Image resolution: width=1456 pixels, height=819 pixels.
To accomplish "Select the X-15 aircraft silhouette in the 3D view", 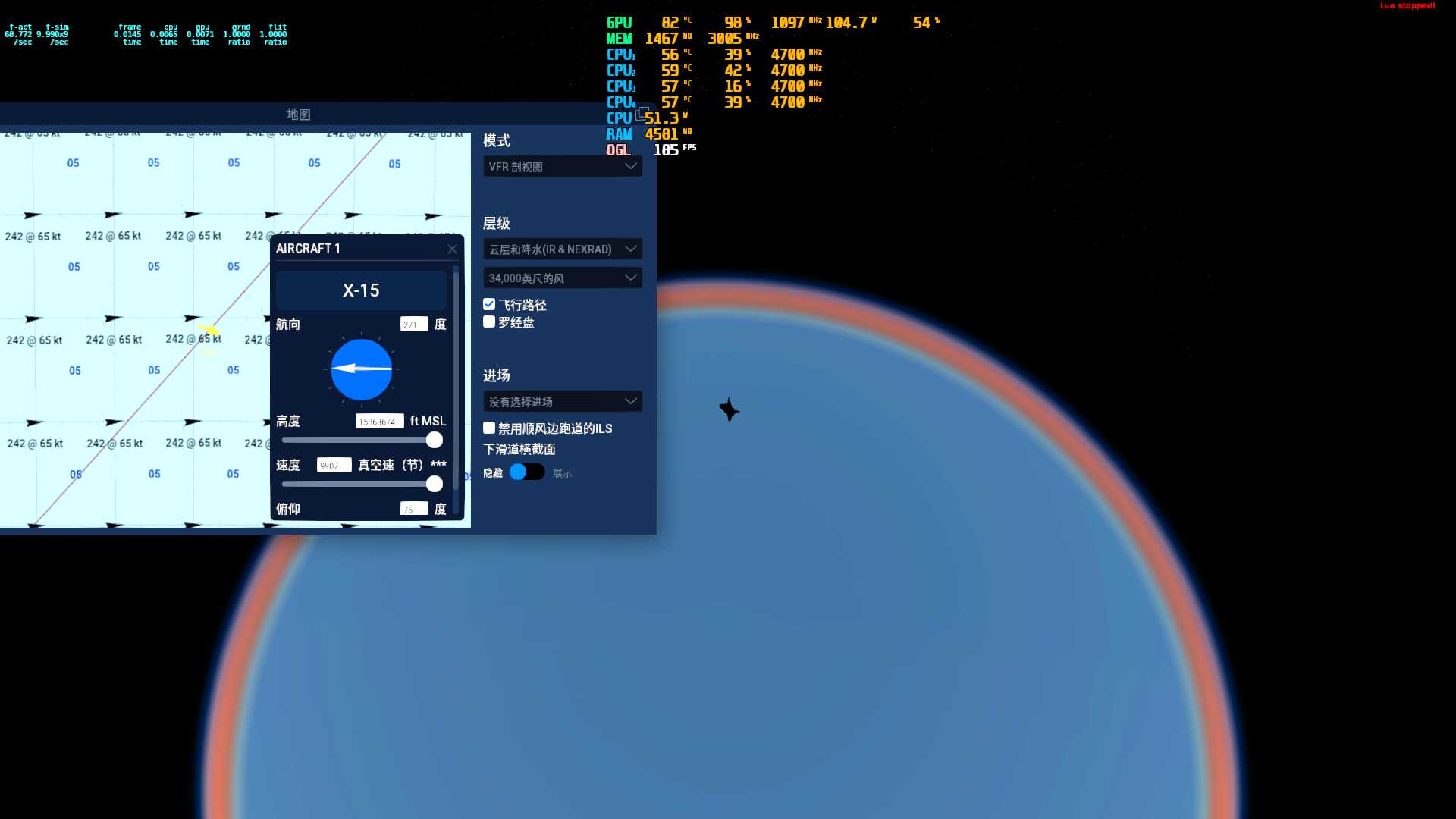I will click(x=729, y=409).
